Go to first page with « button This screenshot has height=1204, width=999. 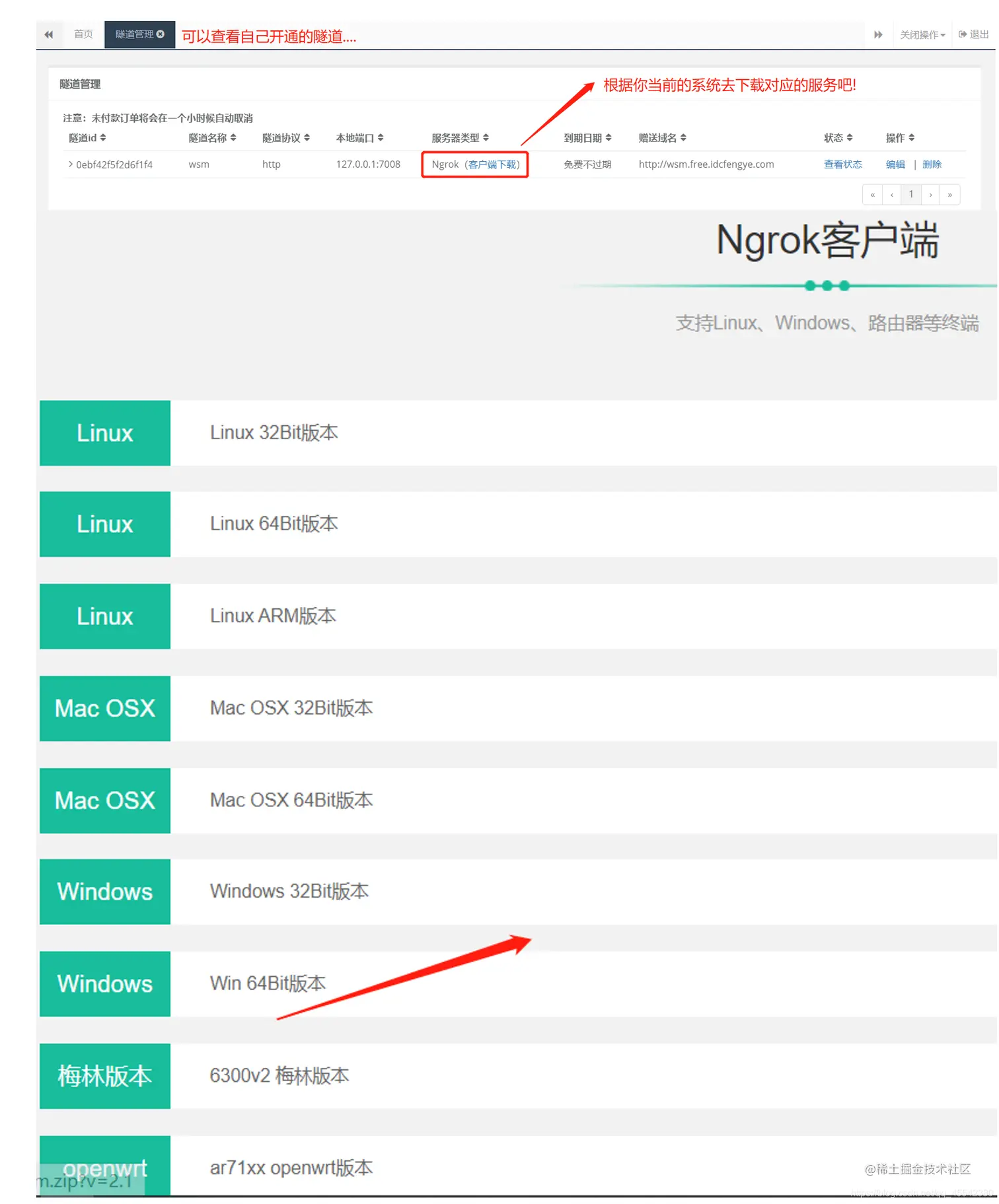[872, 194]
